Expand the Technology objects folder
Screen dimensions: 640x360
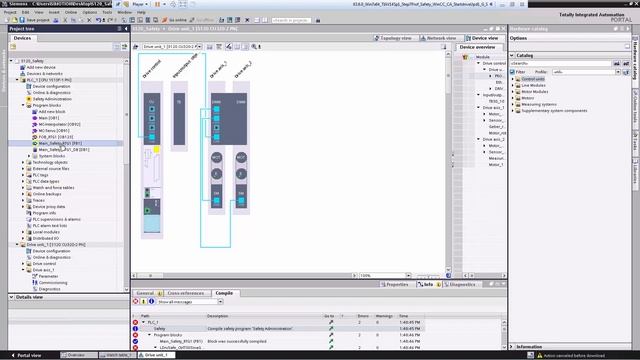tap(23, 162)
